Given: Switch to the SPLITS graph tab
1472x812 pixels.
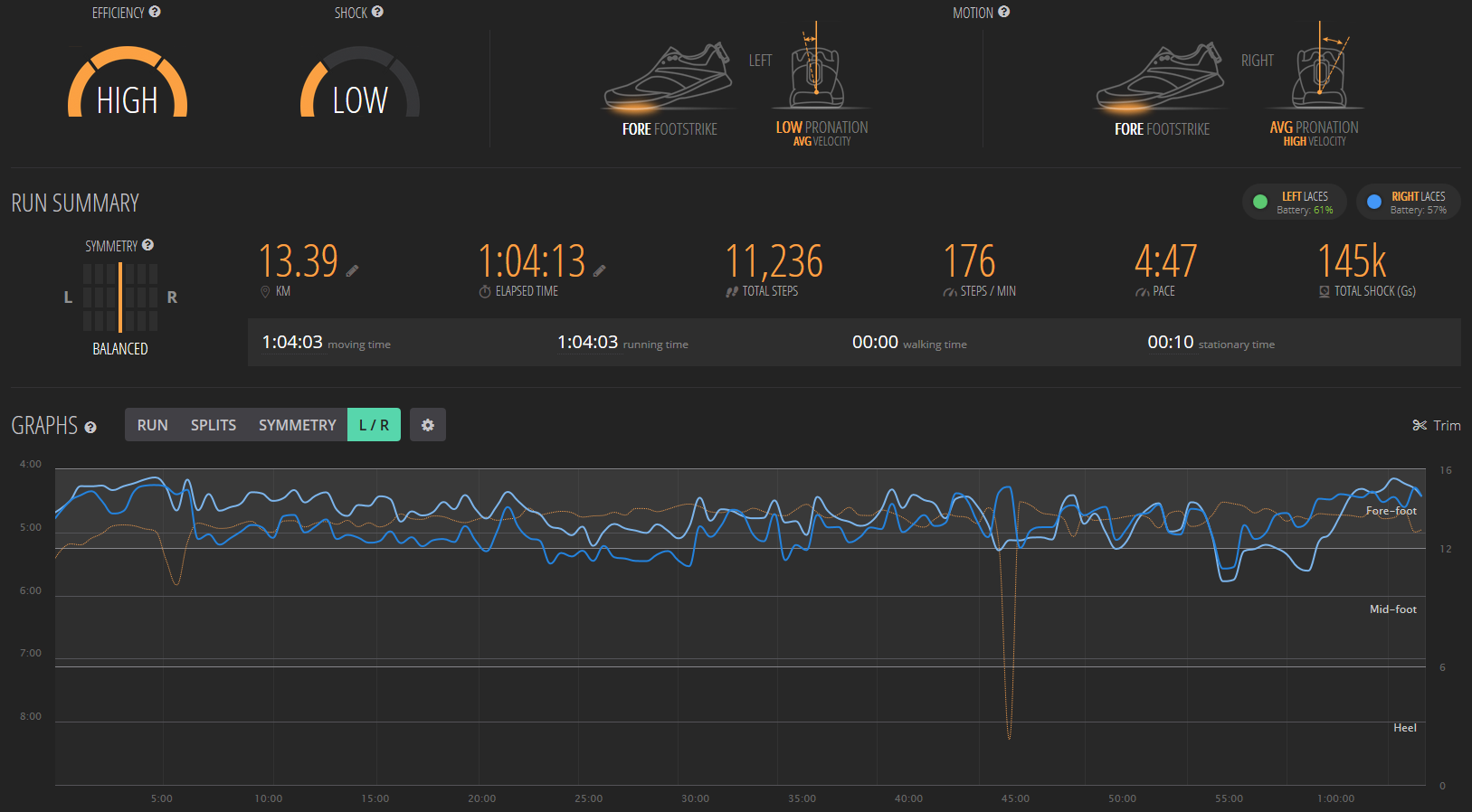Looking at the screenshot, I should pyautogui.click(x=213, y=425).
